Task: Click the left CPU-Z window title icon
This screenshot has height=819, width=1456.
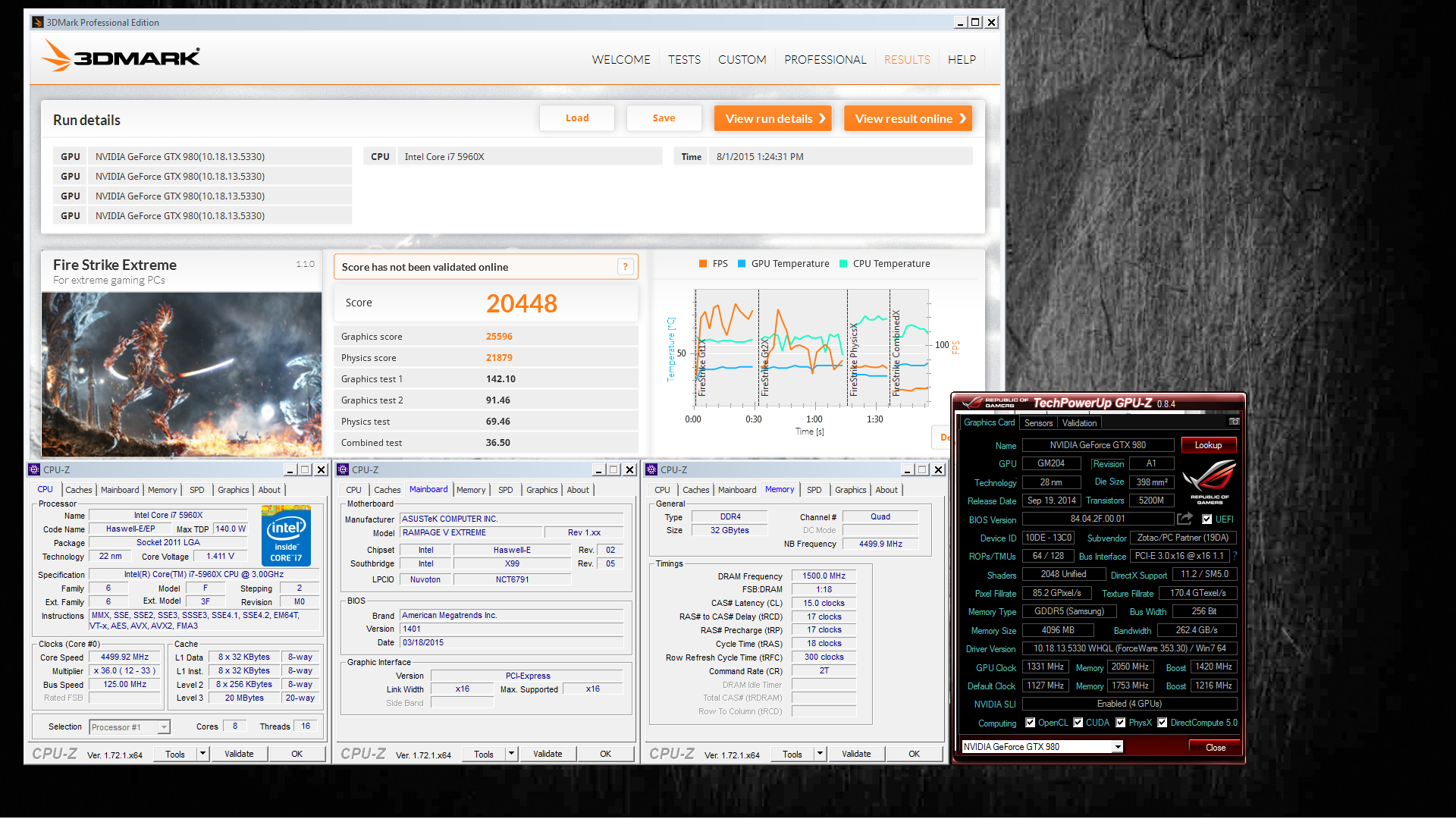Action: [34, 469]
